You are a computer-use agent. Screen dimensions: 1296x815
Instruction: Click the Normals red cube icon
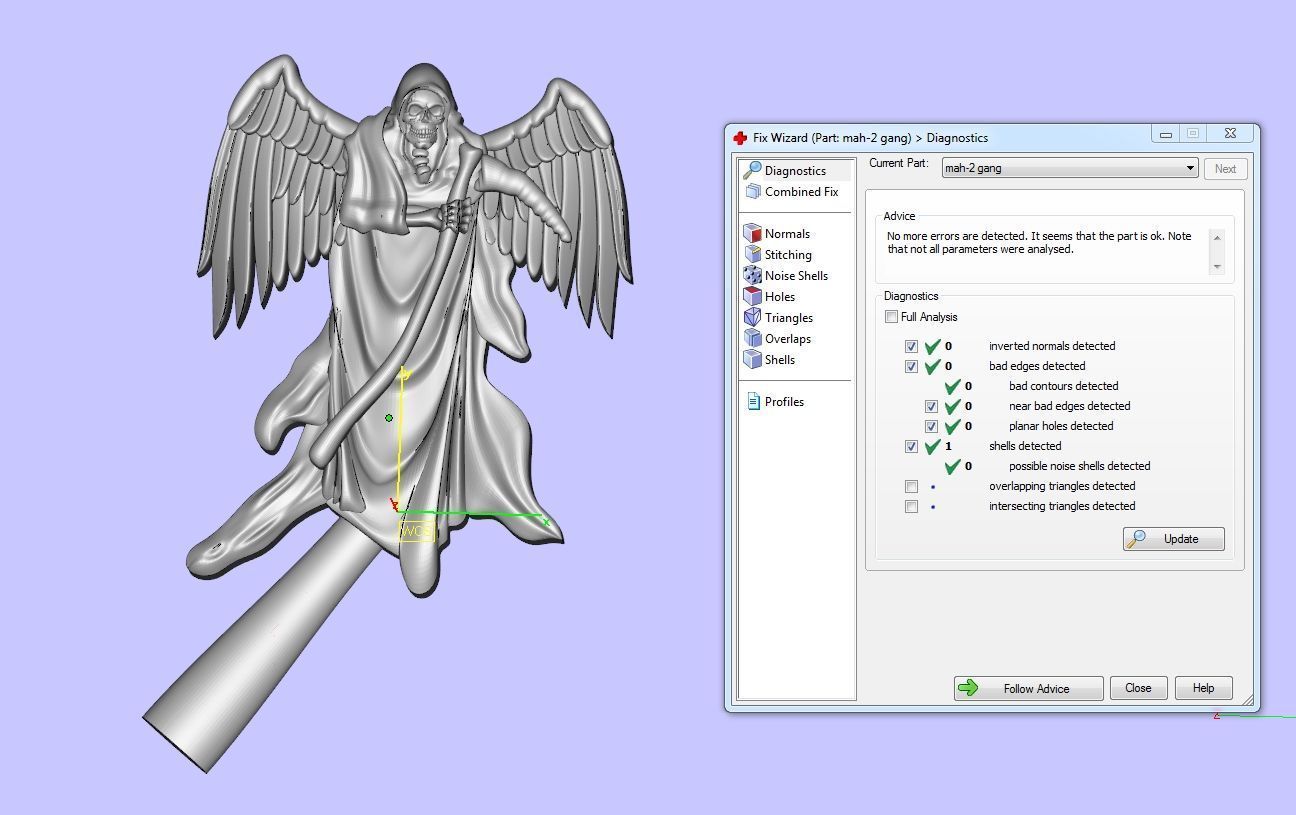752,233
